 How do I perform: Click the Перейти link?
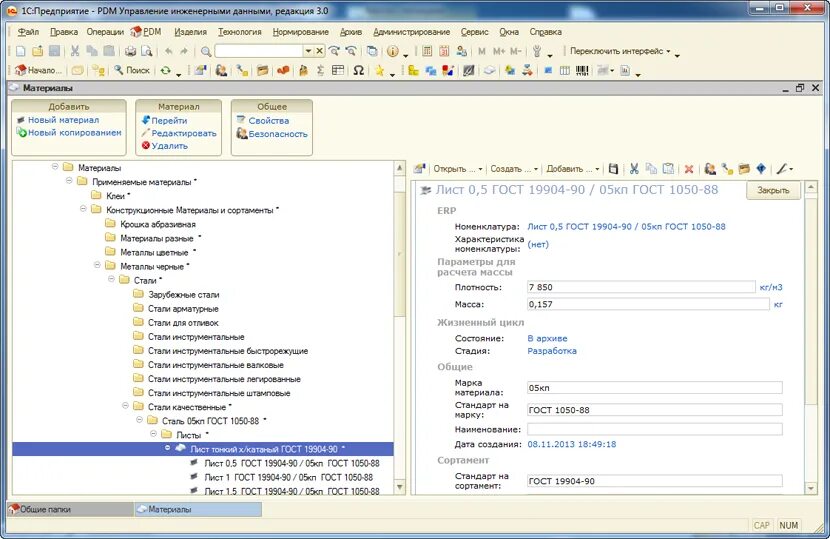[x=169, y=121]
